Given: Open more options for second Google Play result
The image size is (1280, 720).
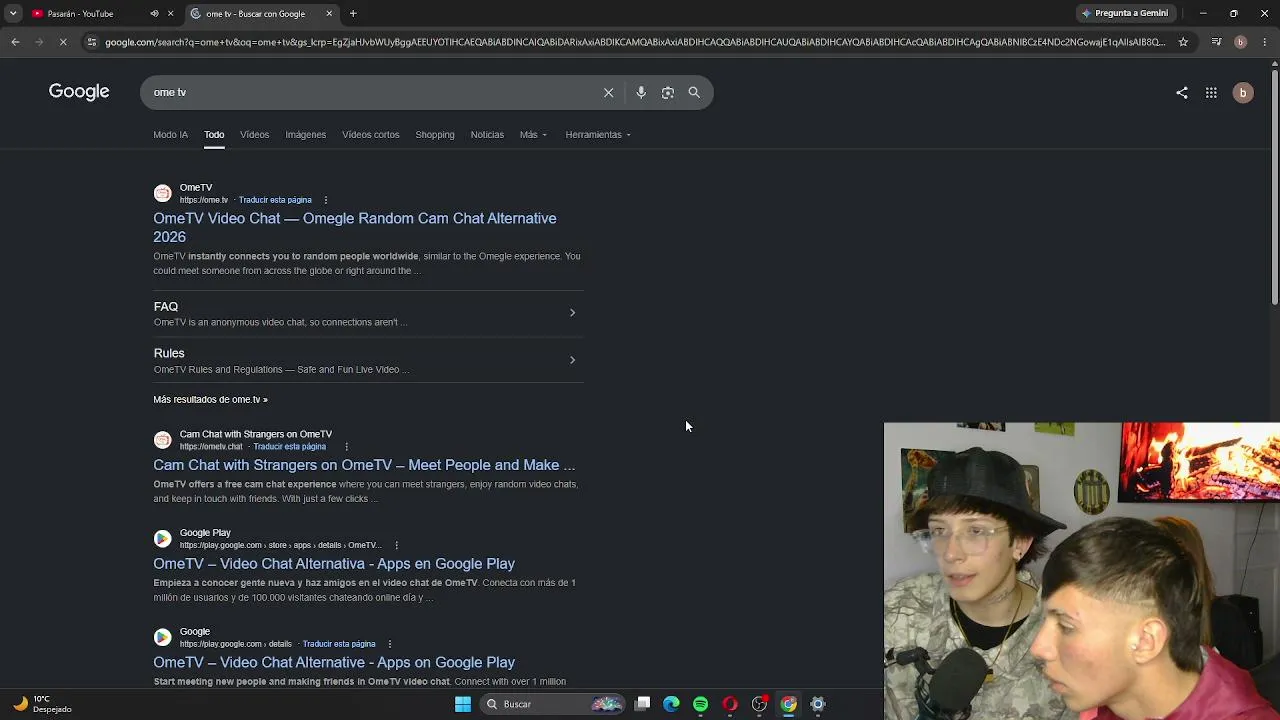Looking at the screenshot, I should [389, 644].
